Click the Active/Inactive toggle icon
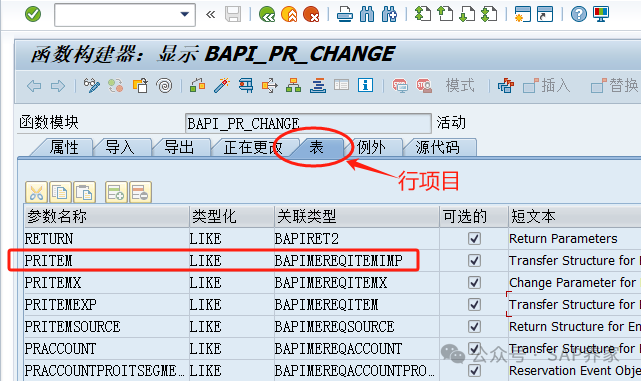Image resolution: width=641 pixels, height=381 pixels. [x=116, y=85]
